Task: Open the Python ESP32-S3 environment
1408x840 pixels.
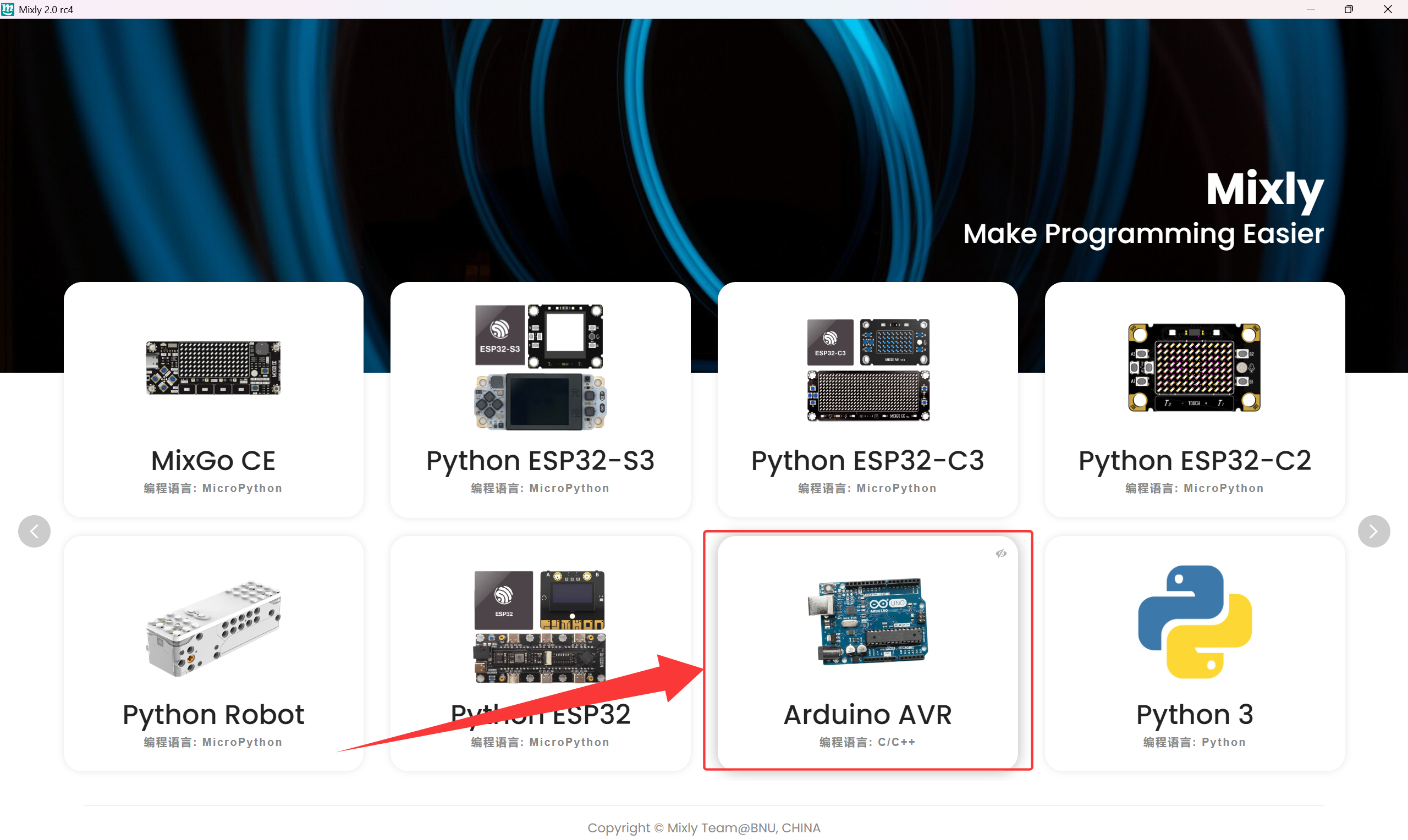Action: pyautogui.click(x=540, y=460)
